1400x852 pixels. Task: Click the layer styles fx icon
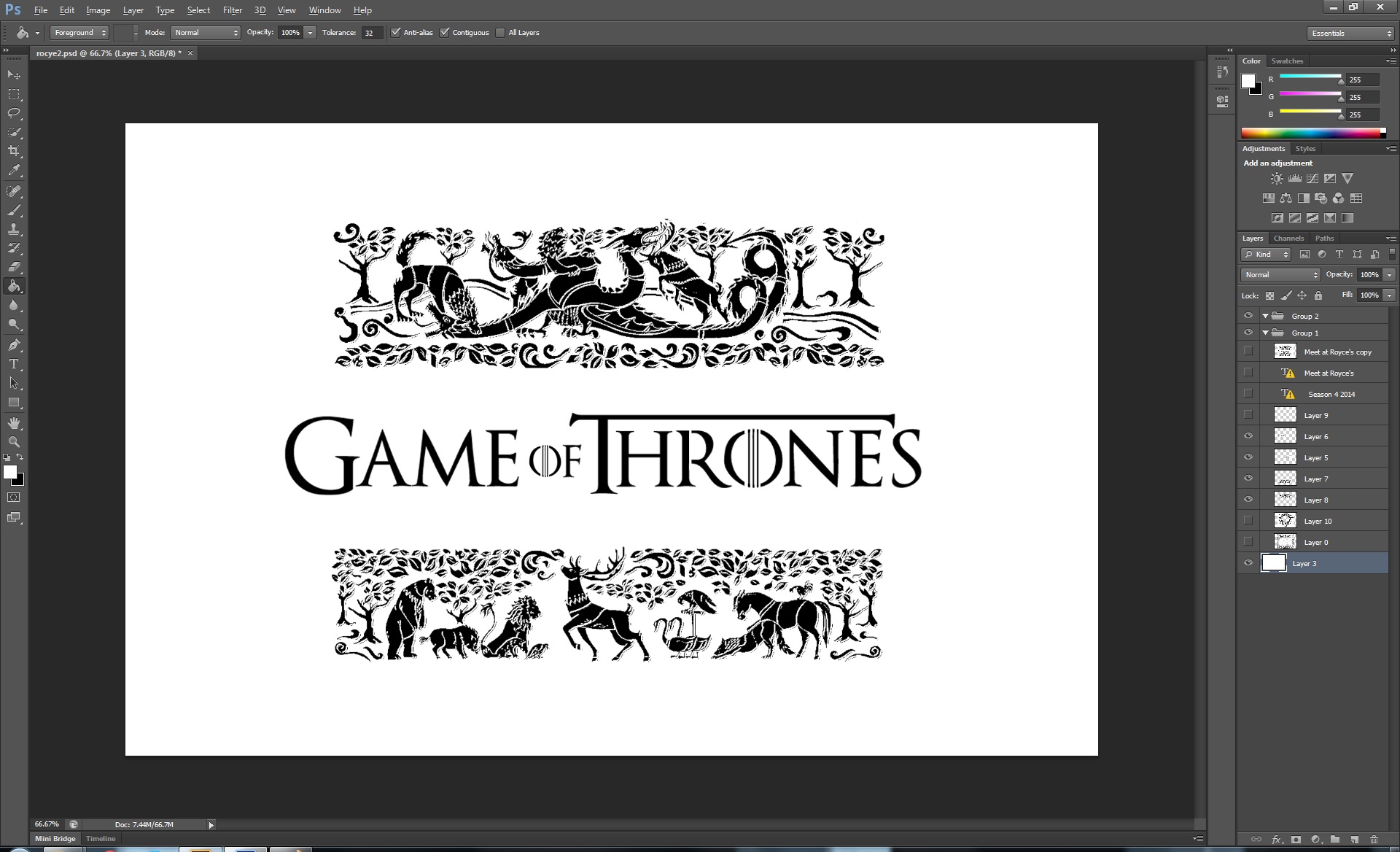tap(1277, 840)
